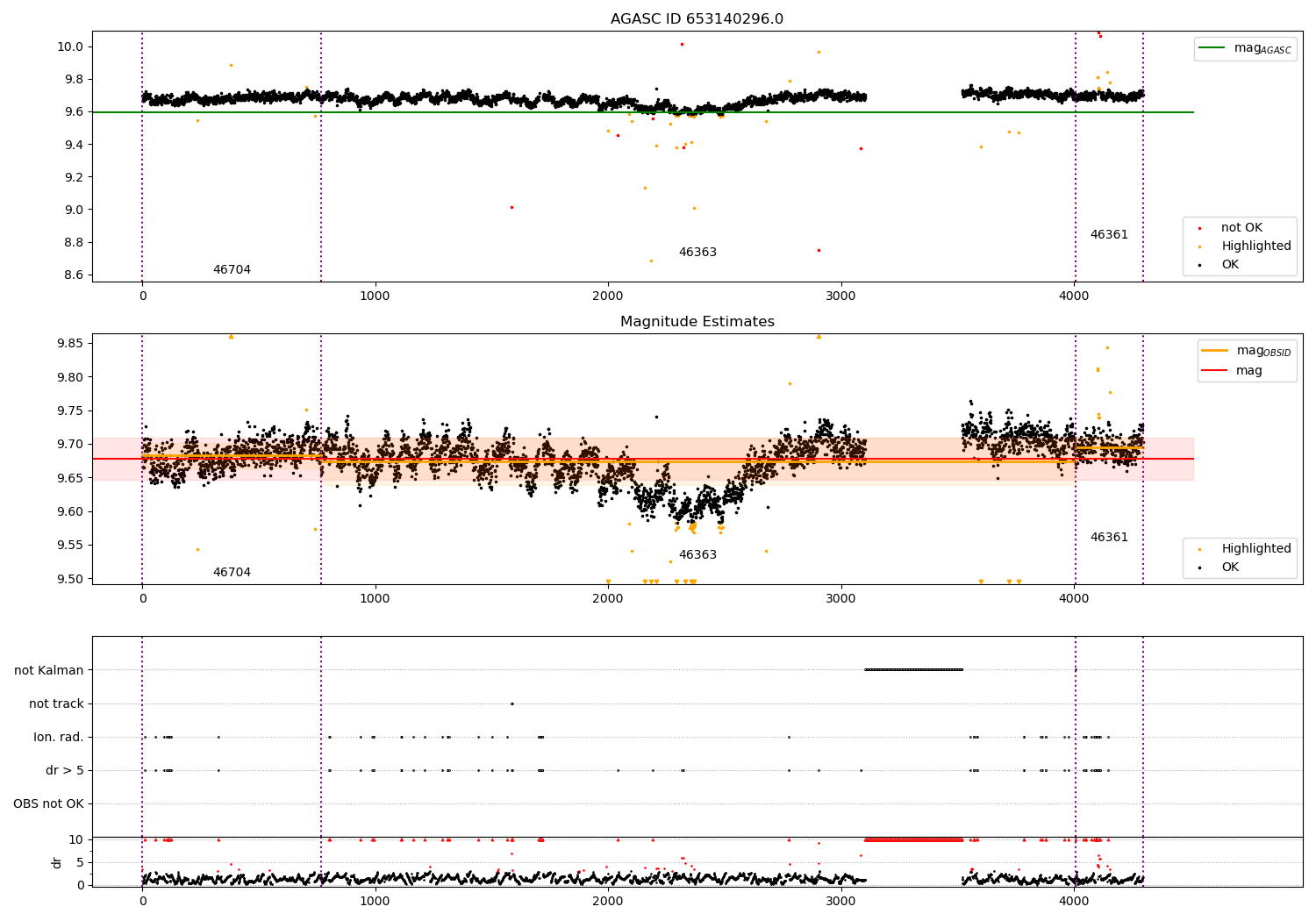
Task: Click the 'not Kalman' row label
Action: coord(49,670)
